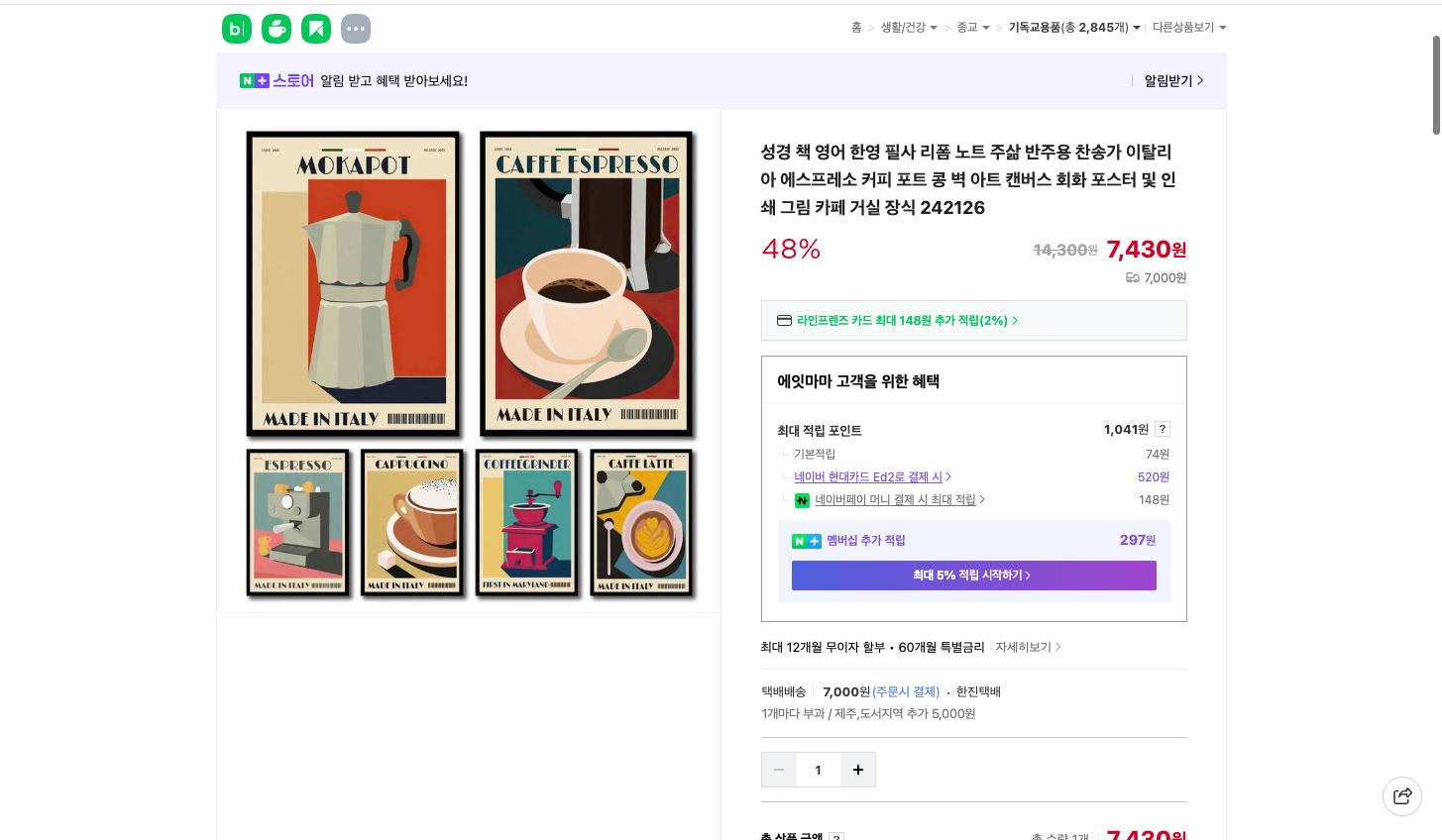Screen dimensions: 1442x840
Task: Select the Cappuccino poster thumbnail
Action: 412,523
